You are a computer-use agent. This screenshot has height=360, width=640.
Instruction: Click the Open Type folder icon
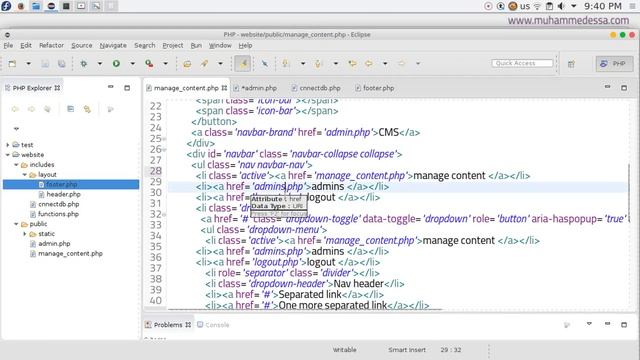click(187, 64)
